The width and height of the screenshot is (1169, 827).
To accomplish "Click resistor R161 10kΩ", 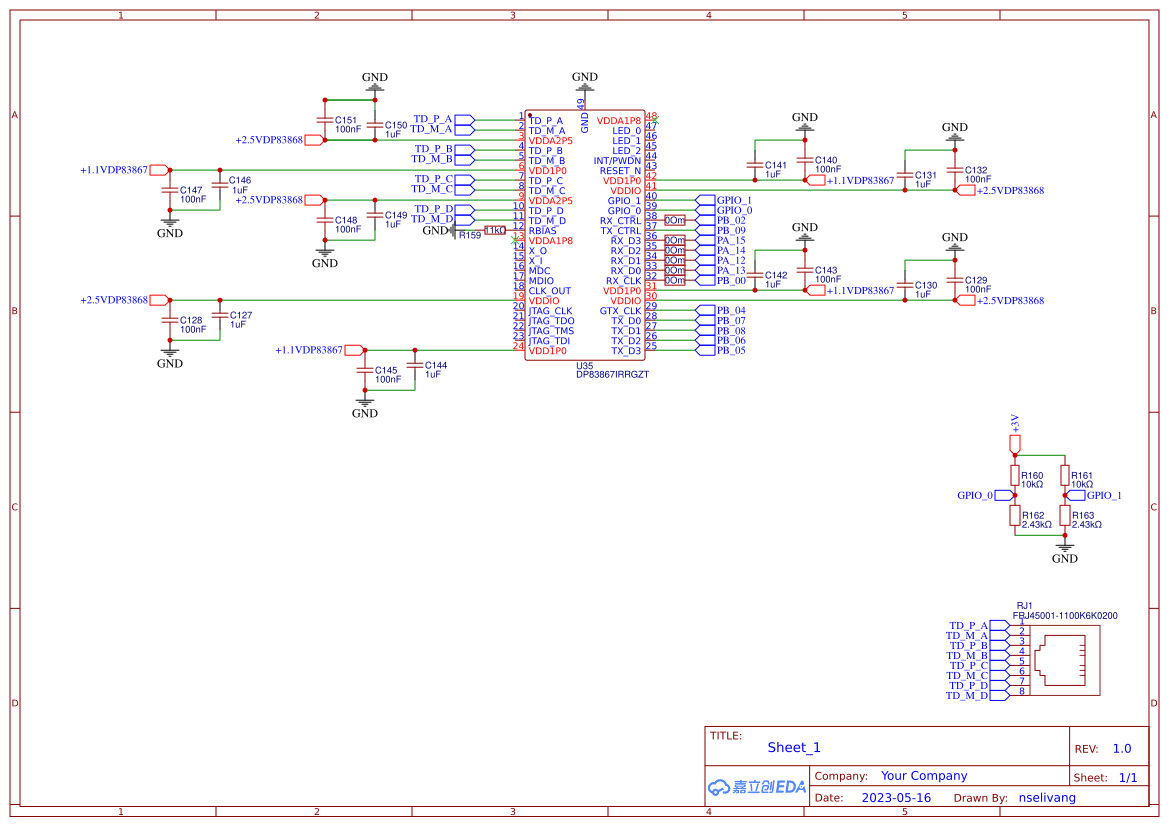I will (1065, 476).
